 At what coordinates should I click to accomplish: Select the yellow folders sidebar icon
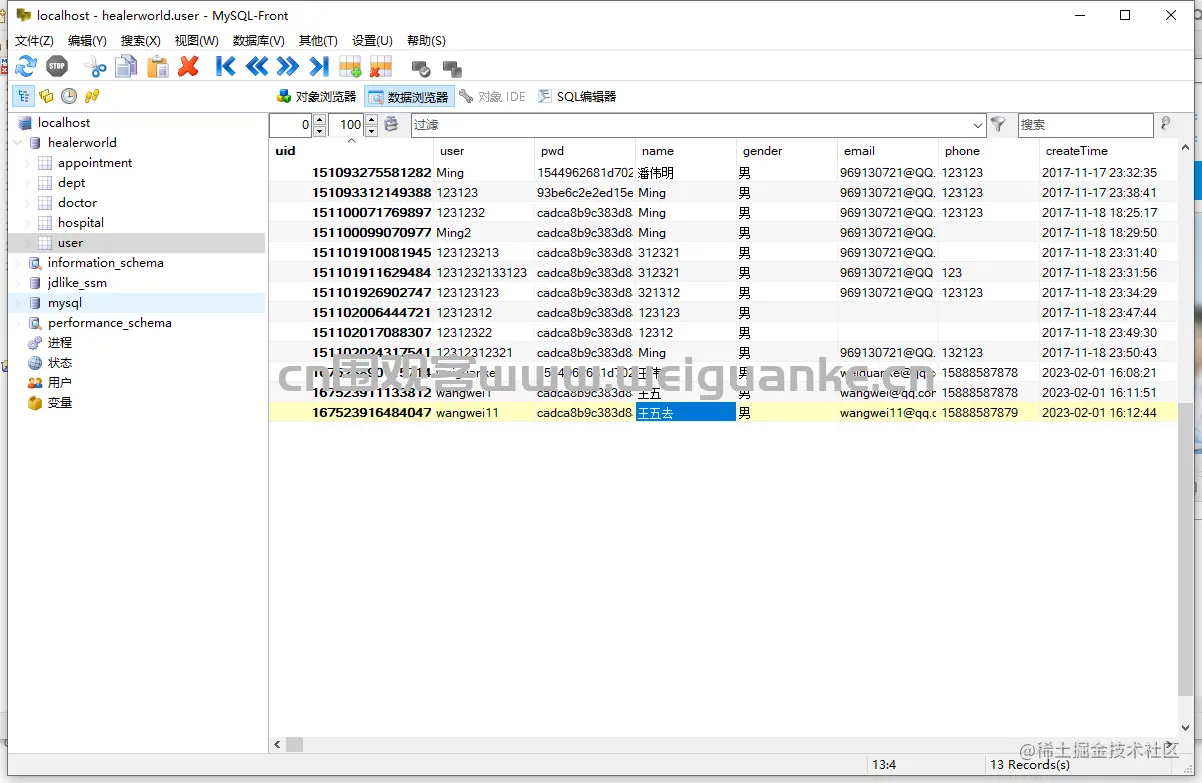point(46,96)
